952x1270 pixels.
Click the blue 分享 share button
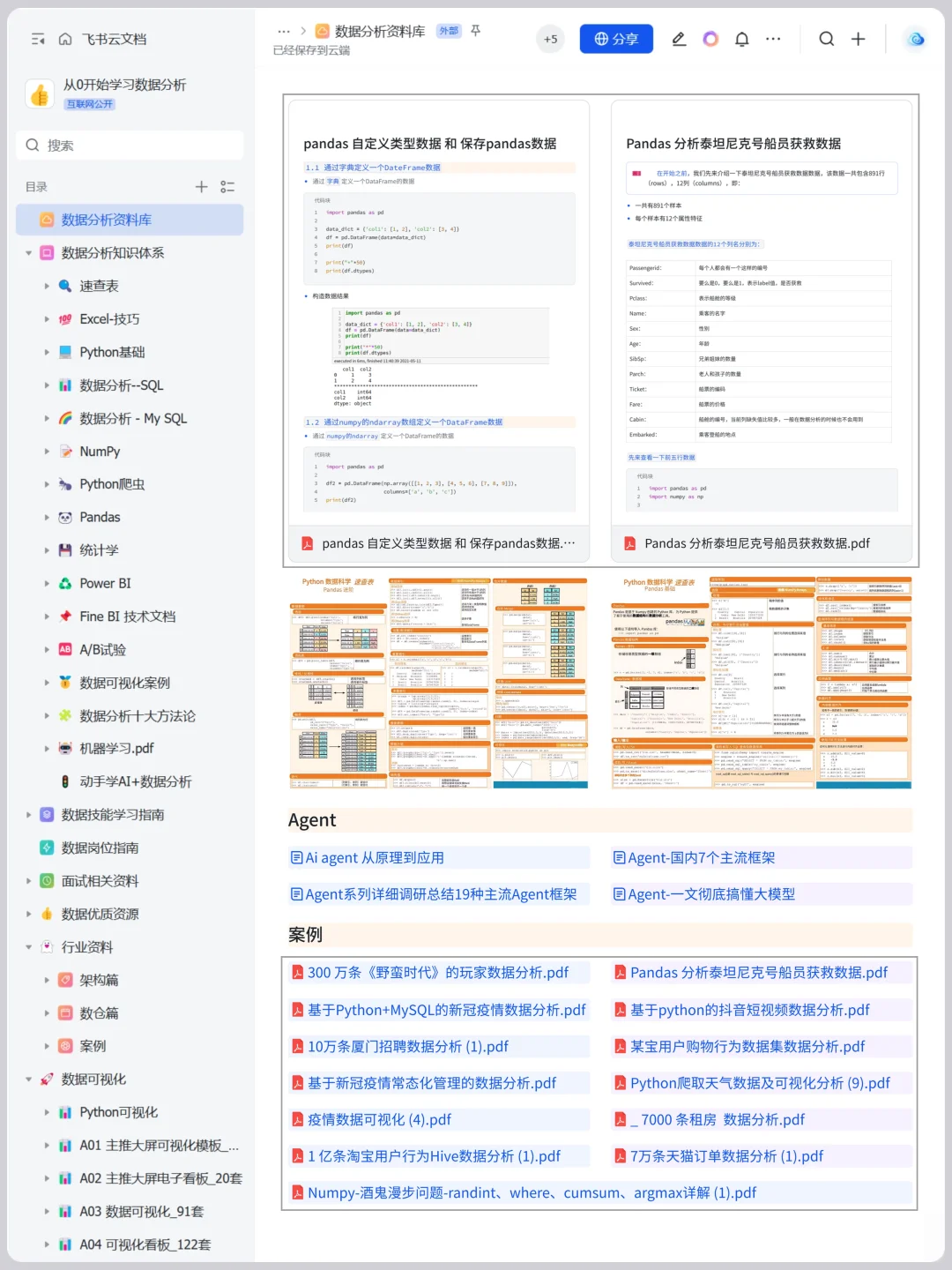click(x=616, y=39)
